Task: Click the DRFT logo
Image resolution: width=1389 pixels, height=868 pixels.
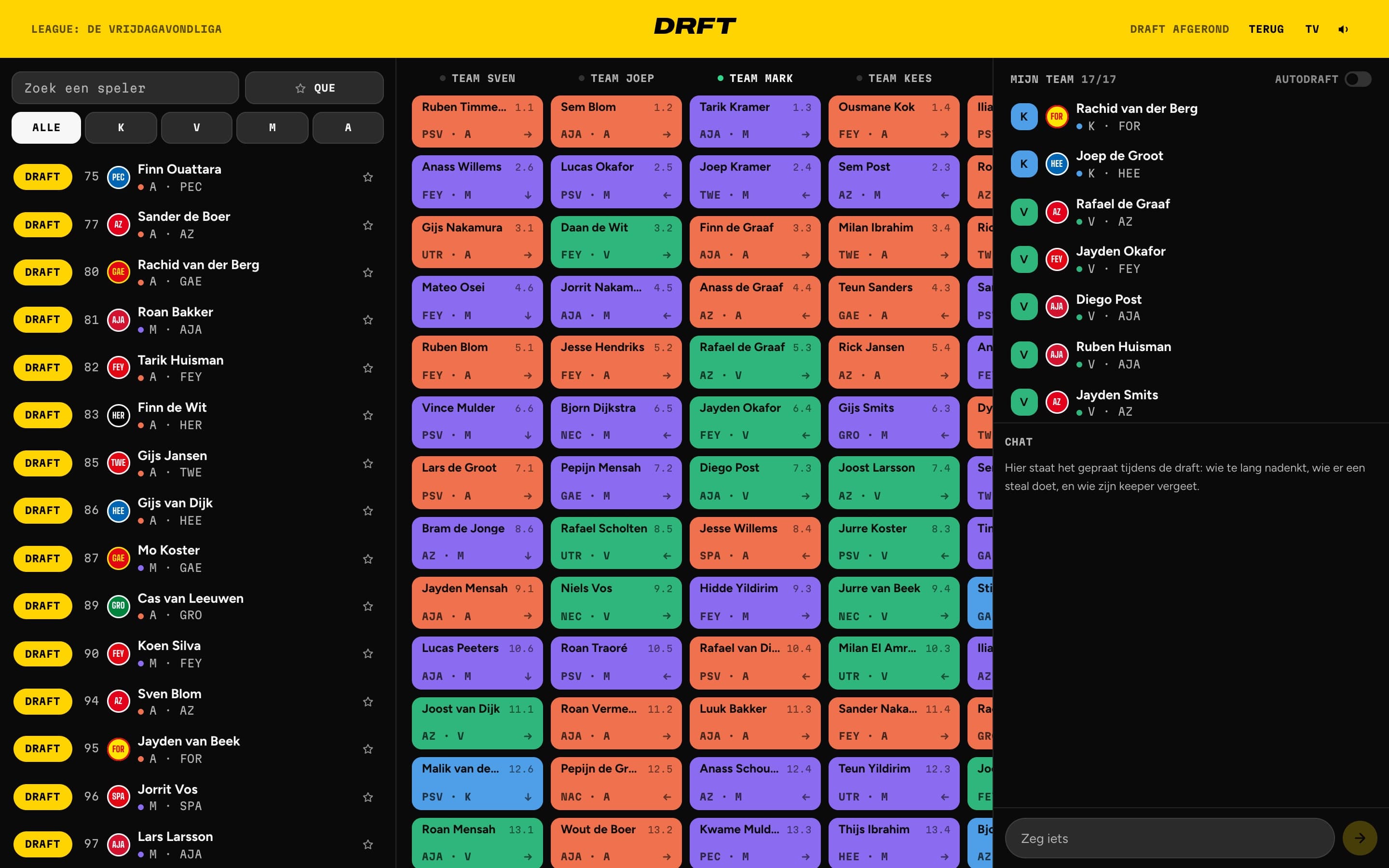Action: click(694, 27)
